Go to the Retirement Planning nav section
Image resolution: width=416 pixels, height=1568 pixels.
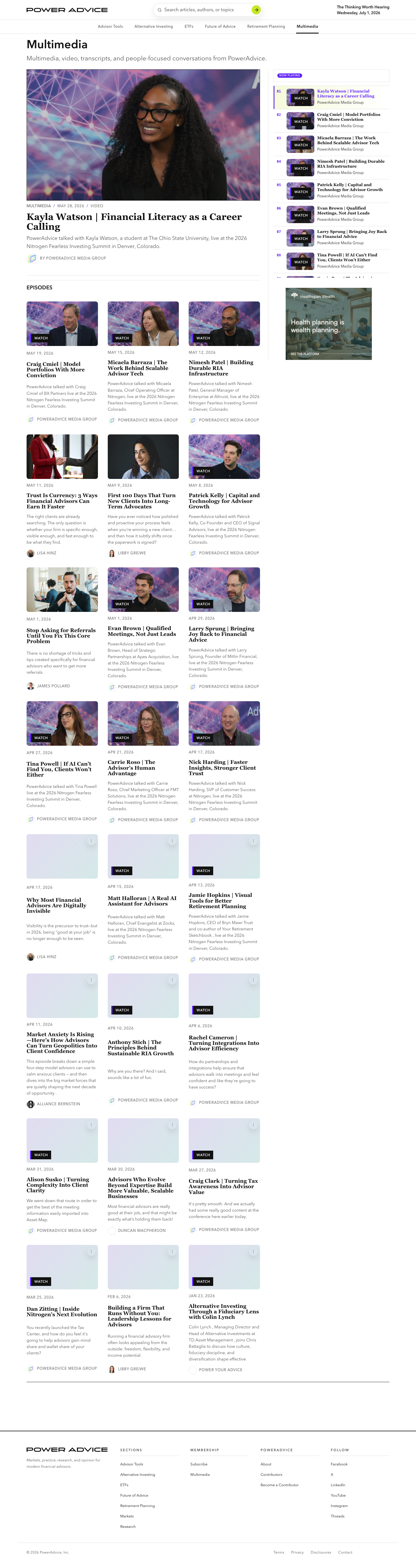coord(266,27)
